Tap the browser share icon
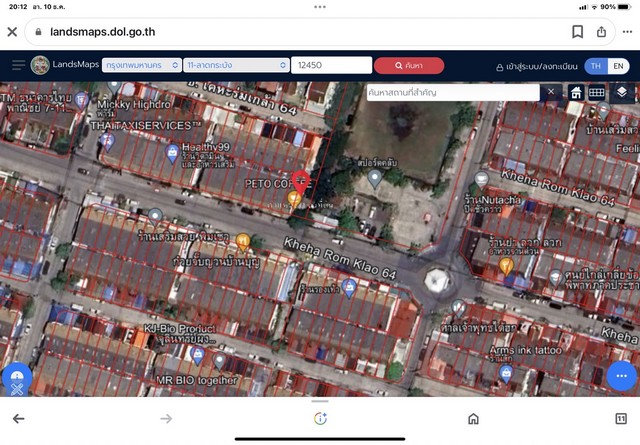Image resolution: width=640 pixels, height=445 pixels. tap(601, 31)
